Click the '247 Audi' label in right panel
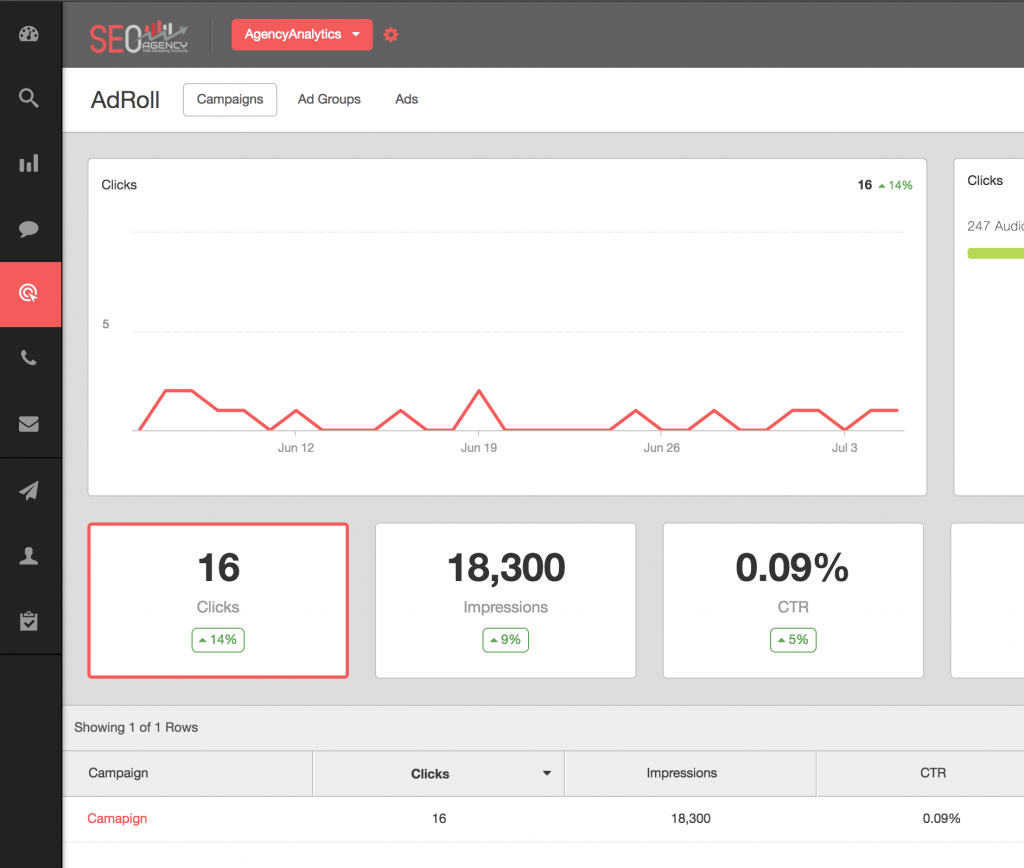The height and width of the screenshot is (868, 1024). coord(995,226)
